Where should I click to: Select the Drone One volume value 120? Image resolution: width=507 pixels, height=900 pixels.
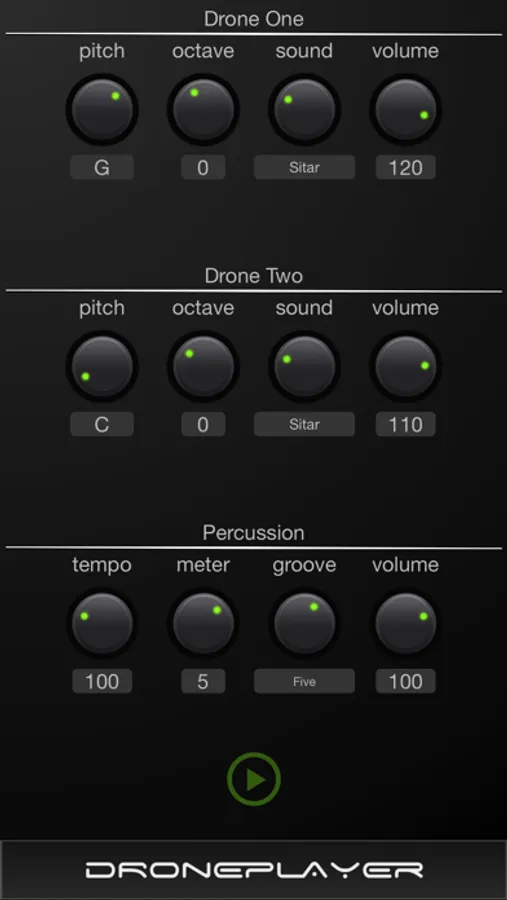point(406,168)
